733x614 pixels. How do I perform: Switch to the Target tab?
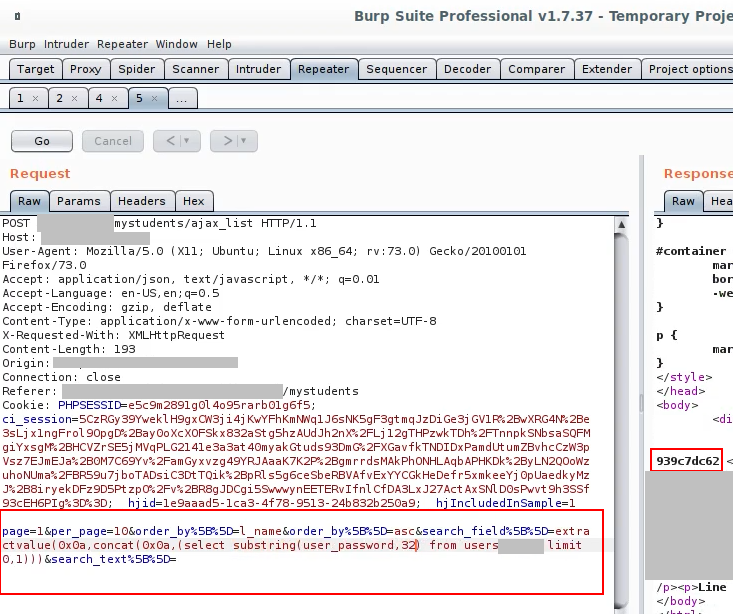point(36,69)
